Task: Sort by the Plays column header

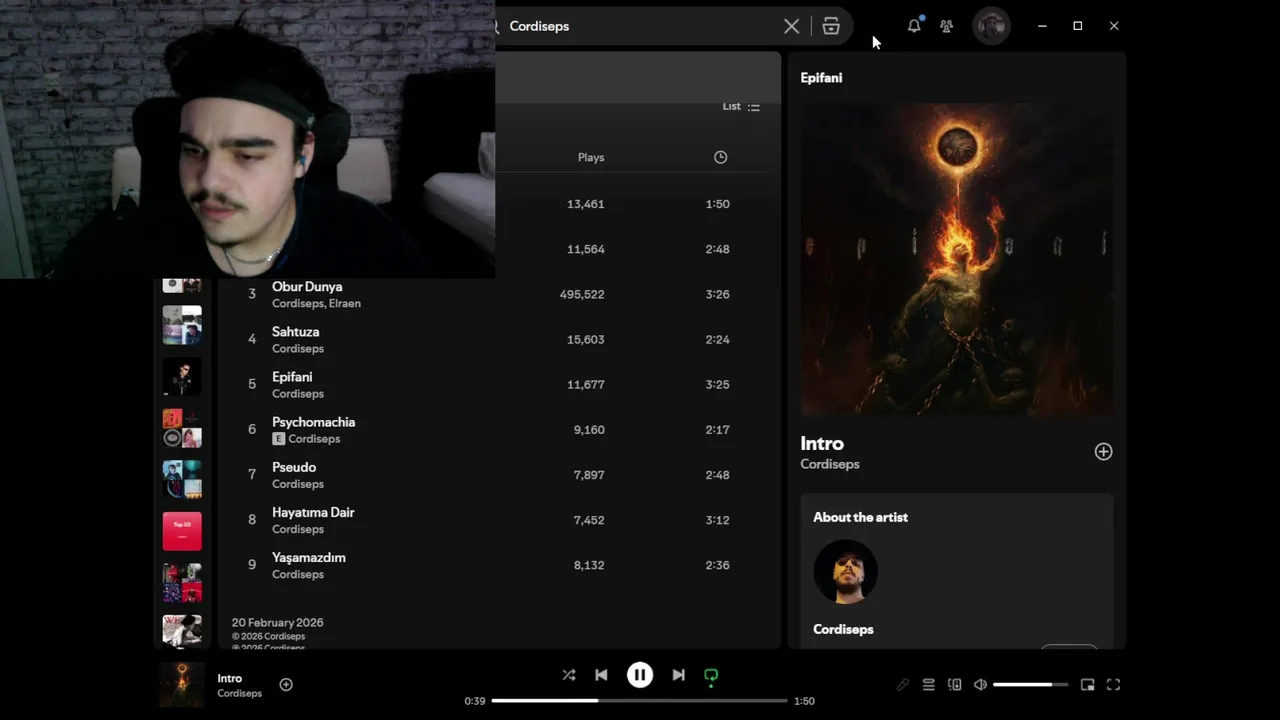Action: 591,157
